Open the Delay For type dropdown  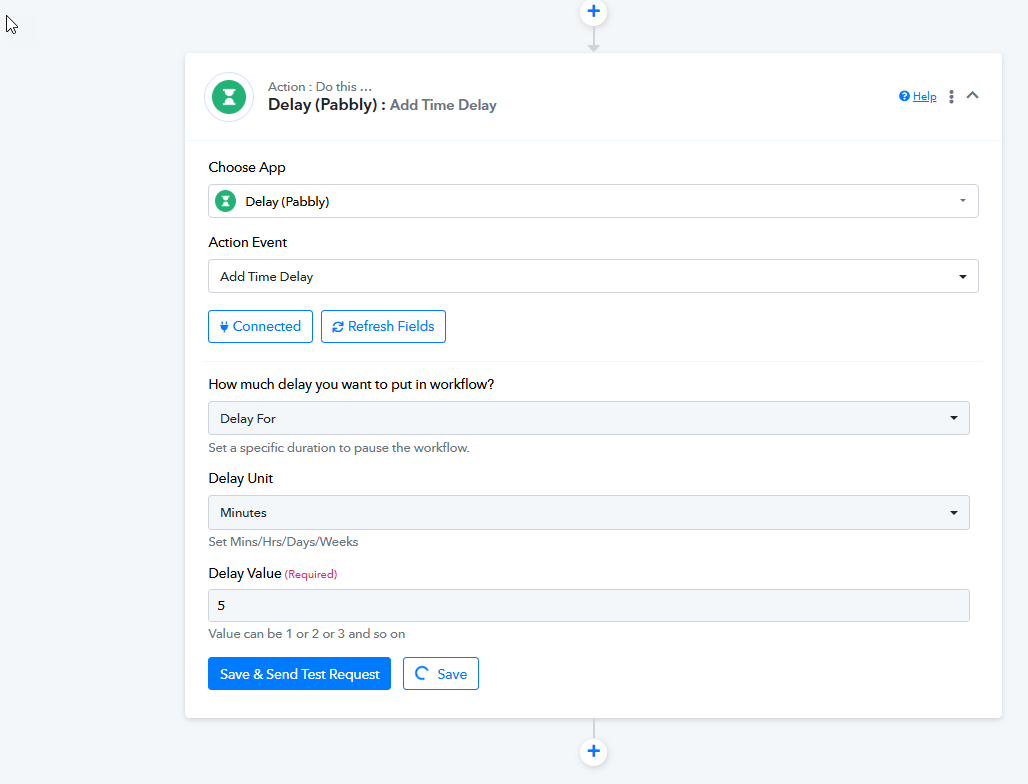588,418
